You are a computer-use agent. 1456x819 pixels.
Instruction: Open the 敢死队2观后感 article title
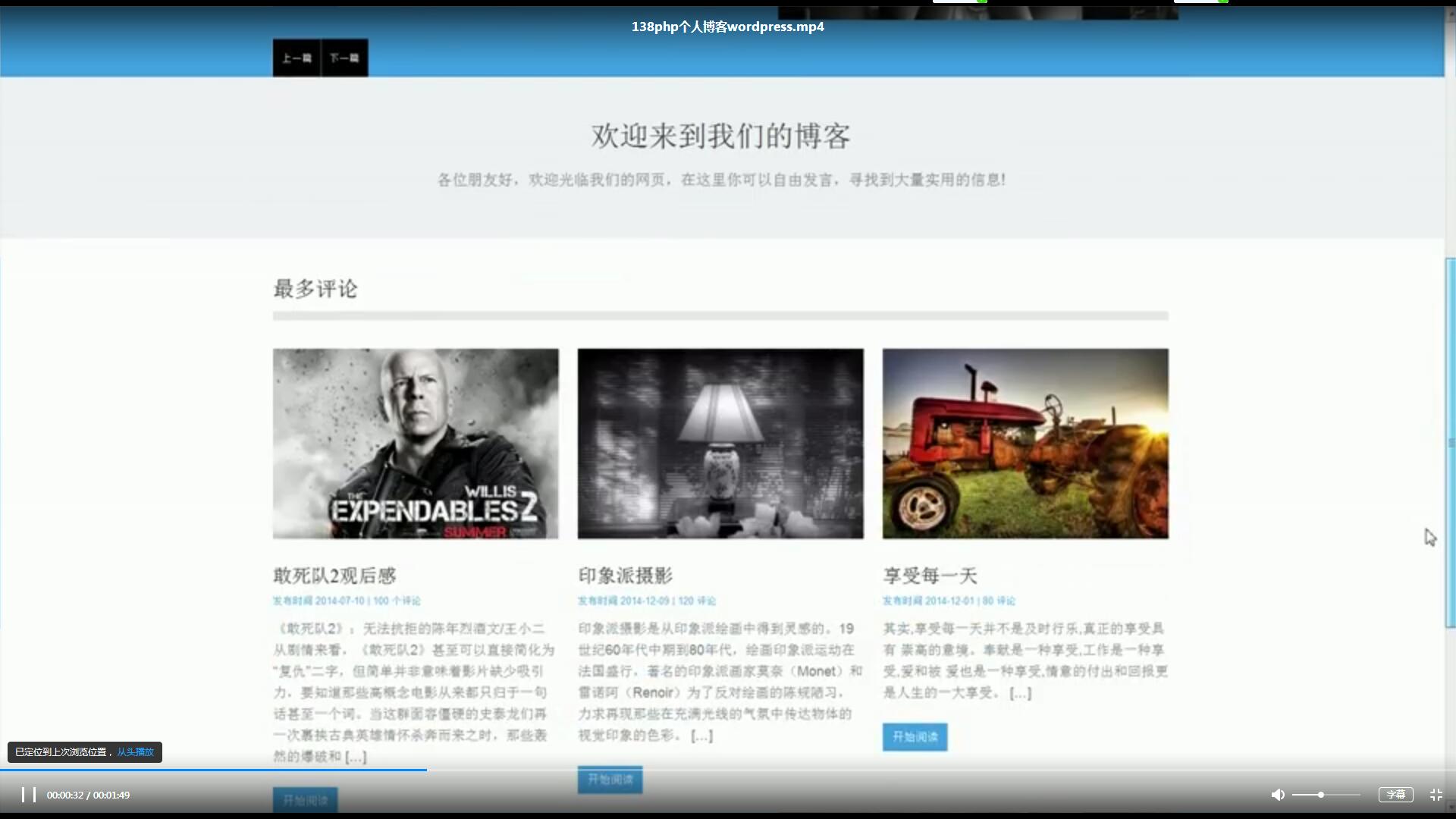click(334, 576)
